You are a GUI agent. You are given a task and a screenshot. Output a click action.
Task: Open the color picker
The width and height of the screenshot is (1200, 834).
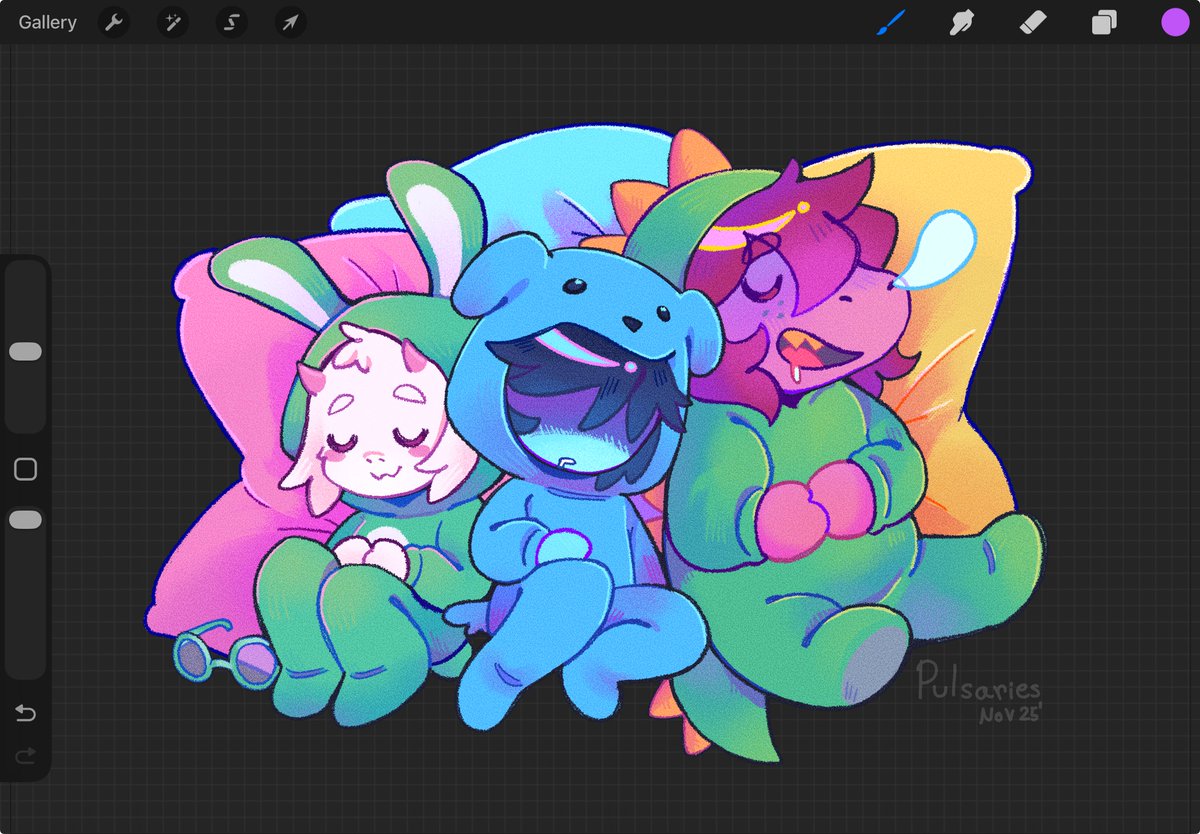click(1174, 22)
